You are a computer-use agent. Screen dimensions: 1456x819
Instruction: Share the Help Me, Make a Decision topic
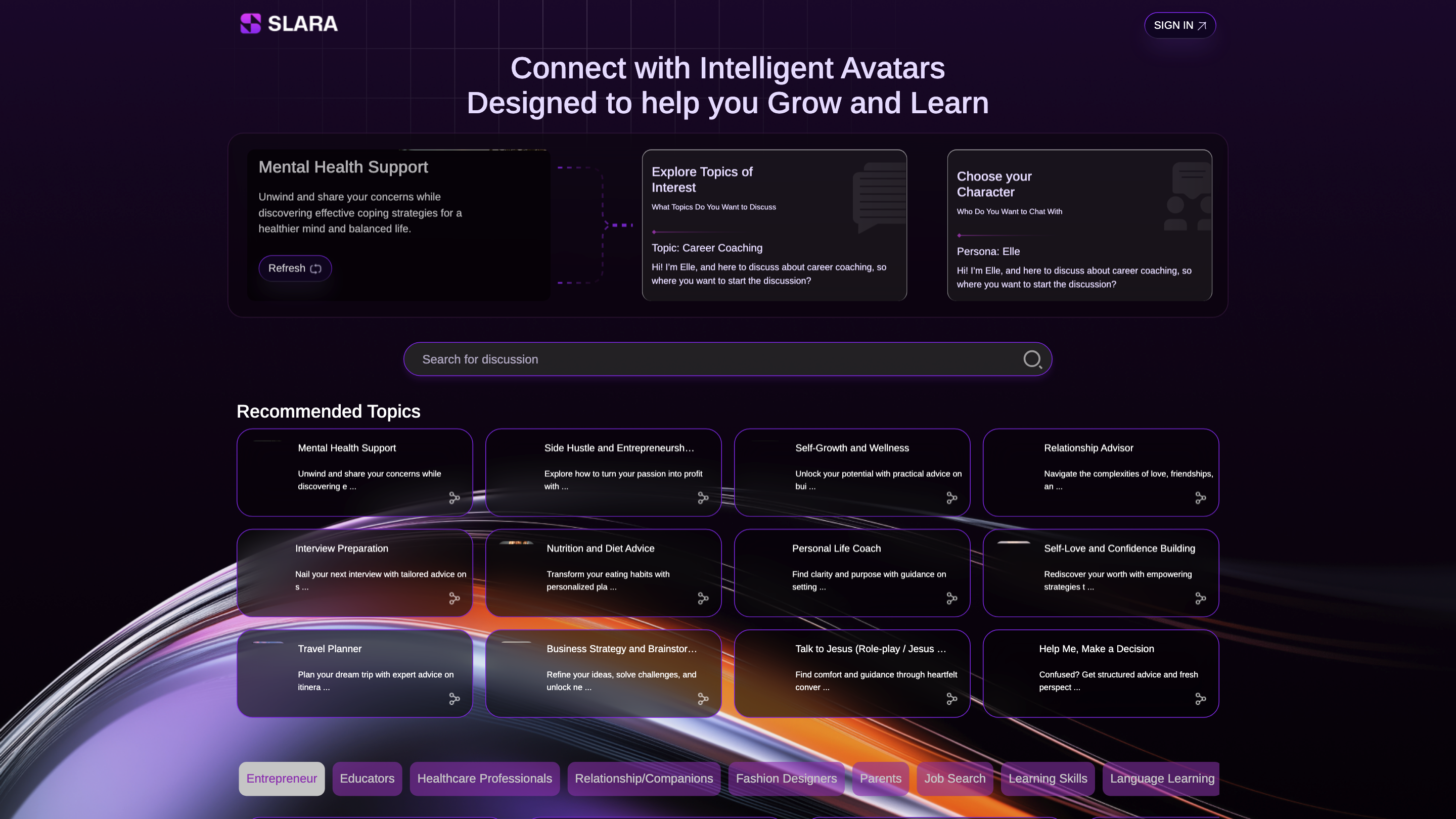1201,699
